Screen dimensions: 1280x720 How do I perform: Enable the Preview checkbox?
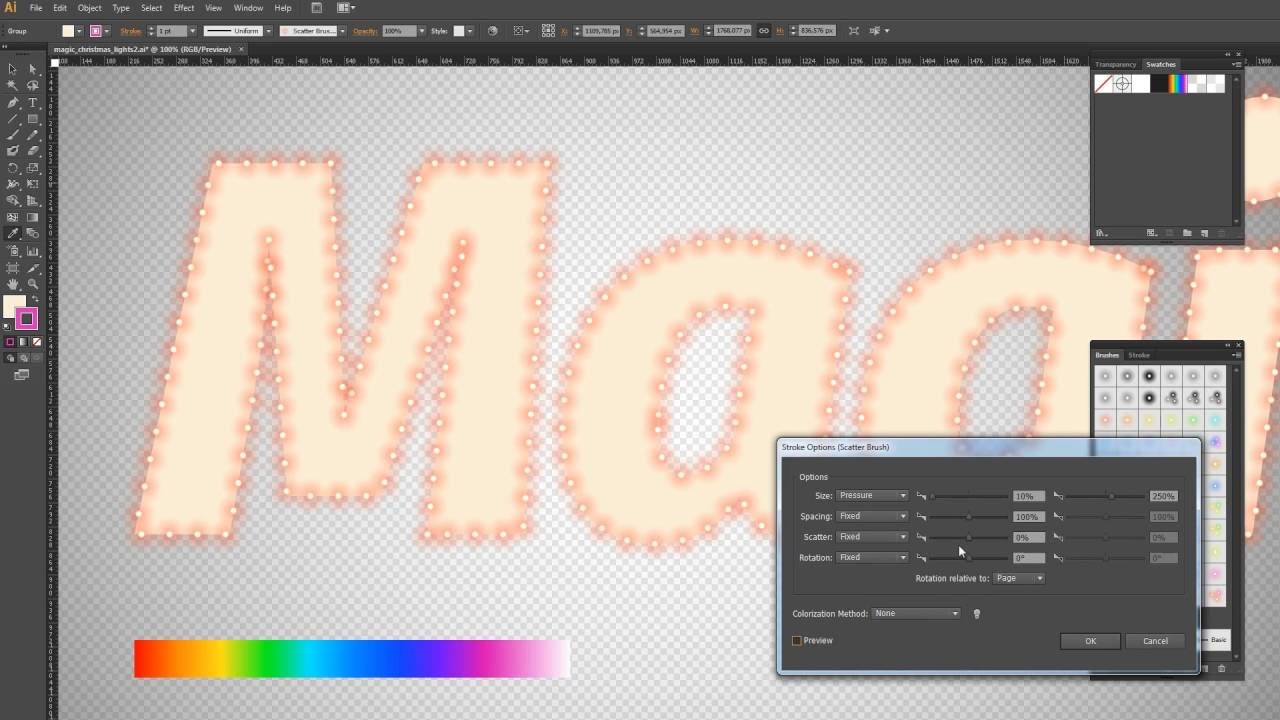tap(797, 641)
